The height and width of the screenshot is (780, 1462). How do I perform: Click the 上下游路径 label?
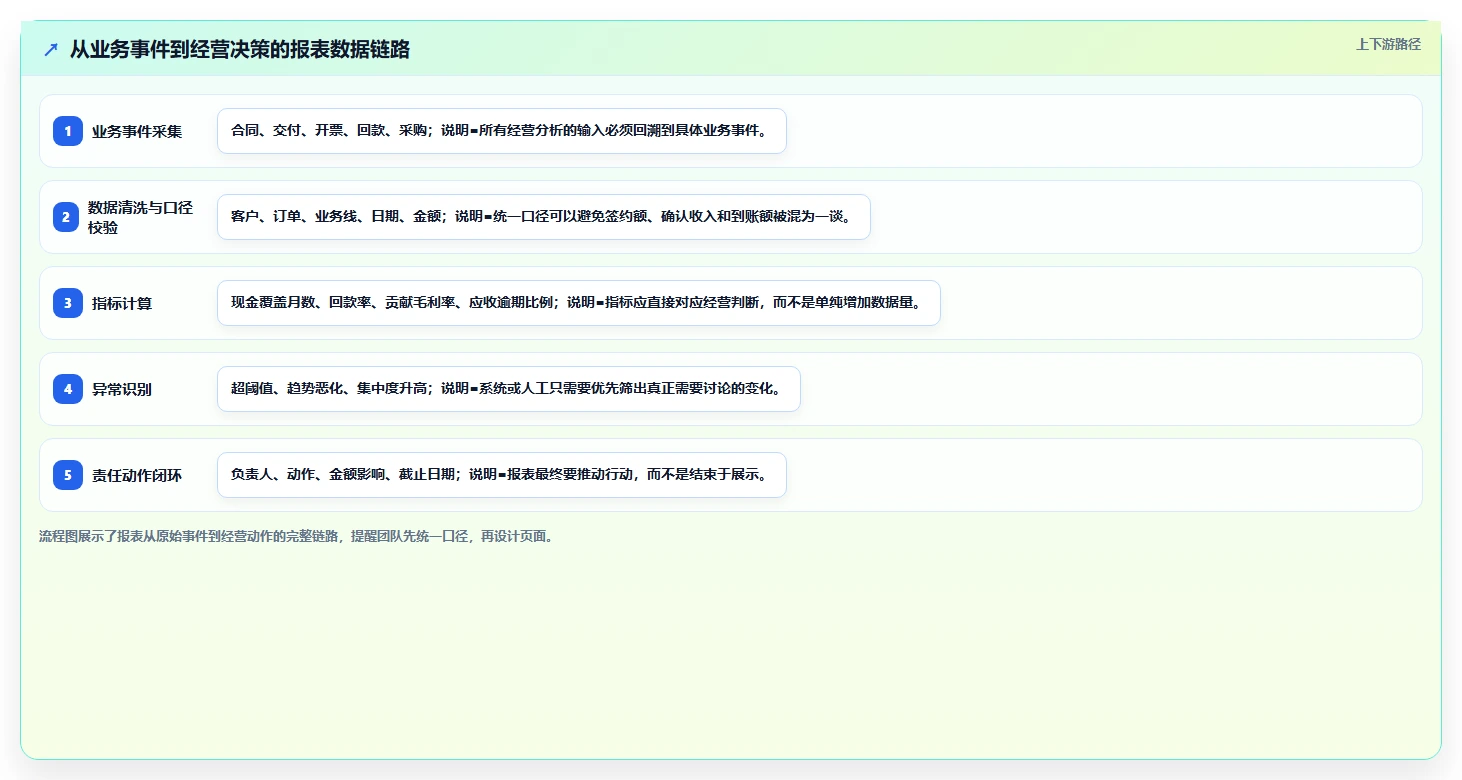pos(1388,44)
